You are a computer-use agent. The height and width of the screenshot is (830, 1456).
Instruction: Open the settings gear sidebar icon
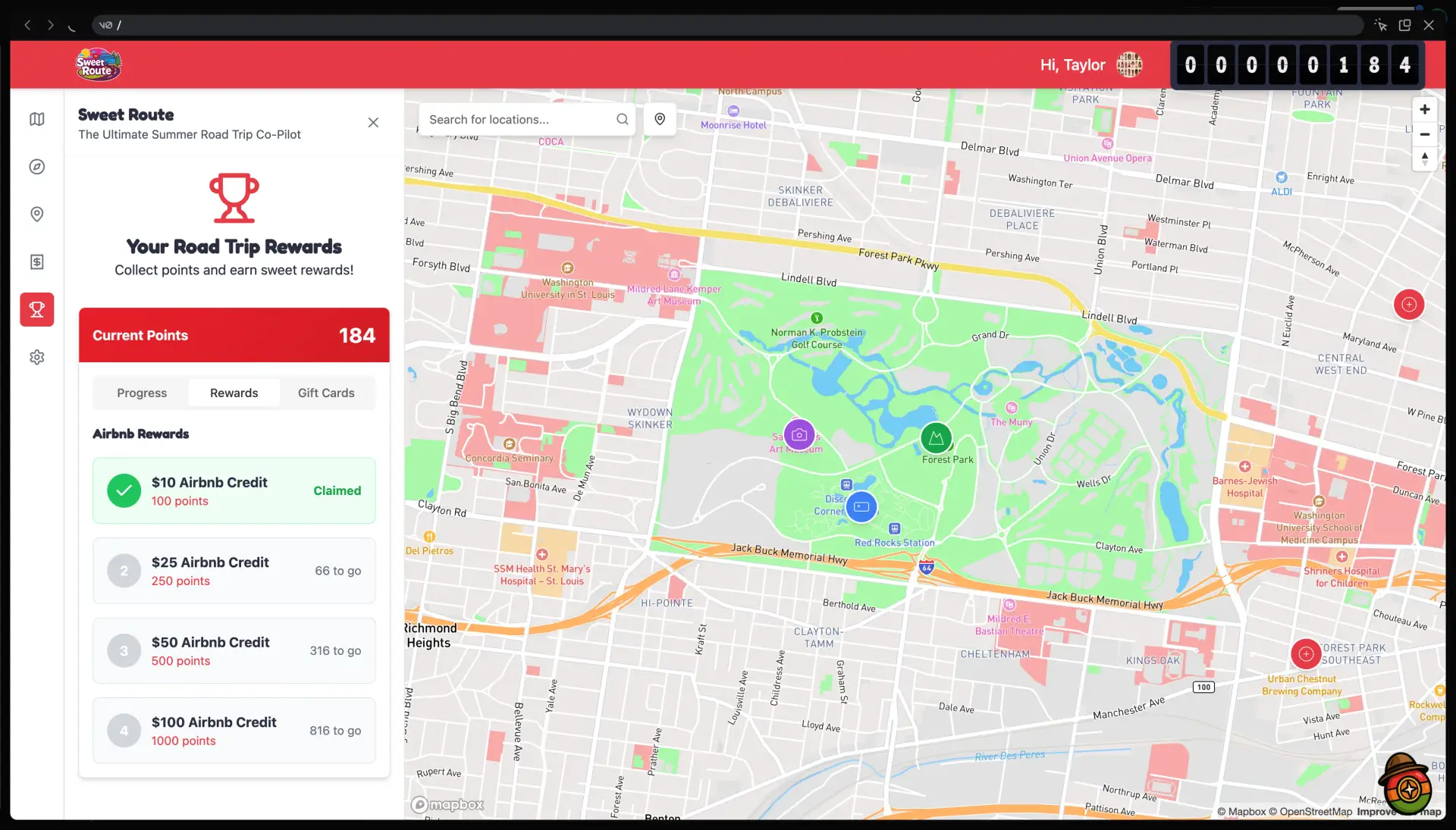click(x=36, y=357)
